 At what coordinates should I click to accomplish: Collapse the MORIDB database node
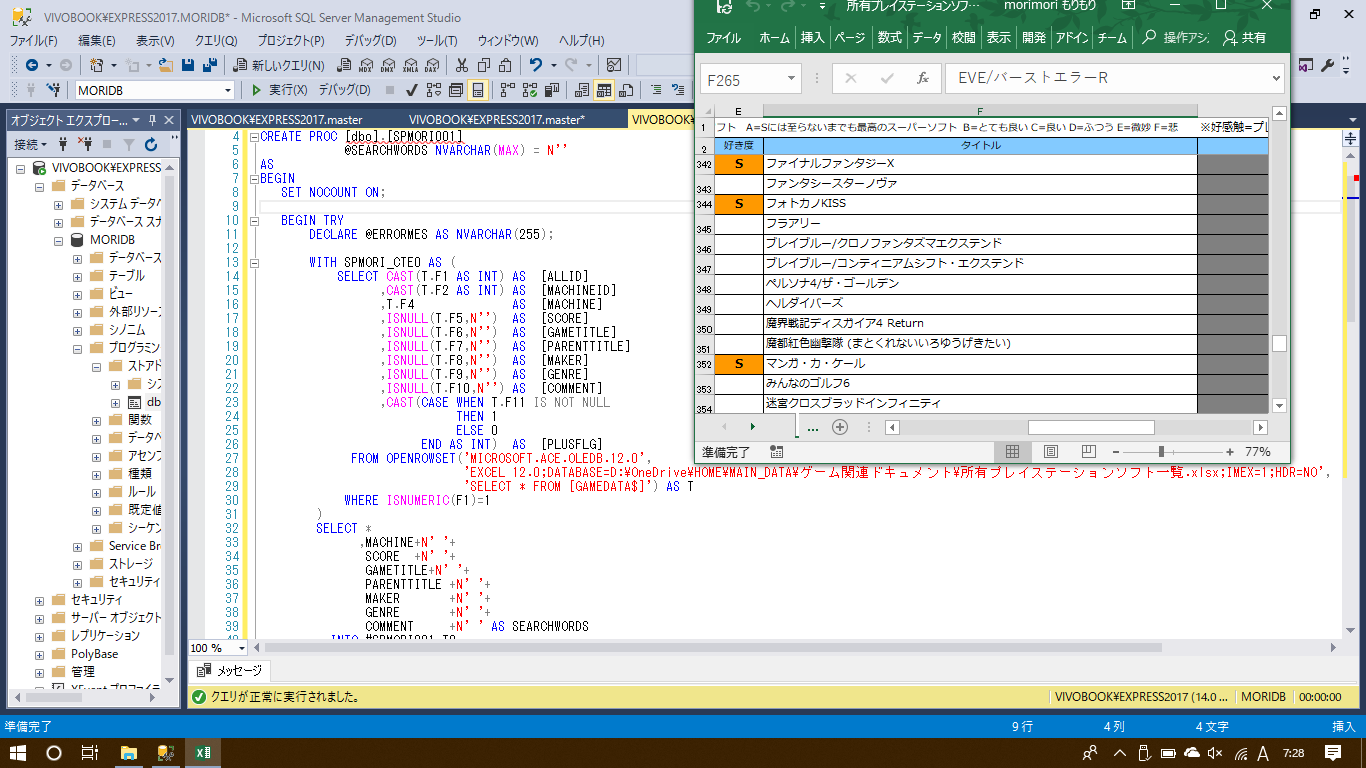[x=59, y=241]
